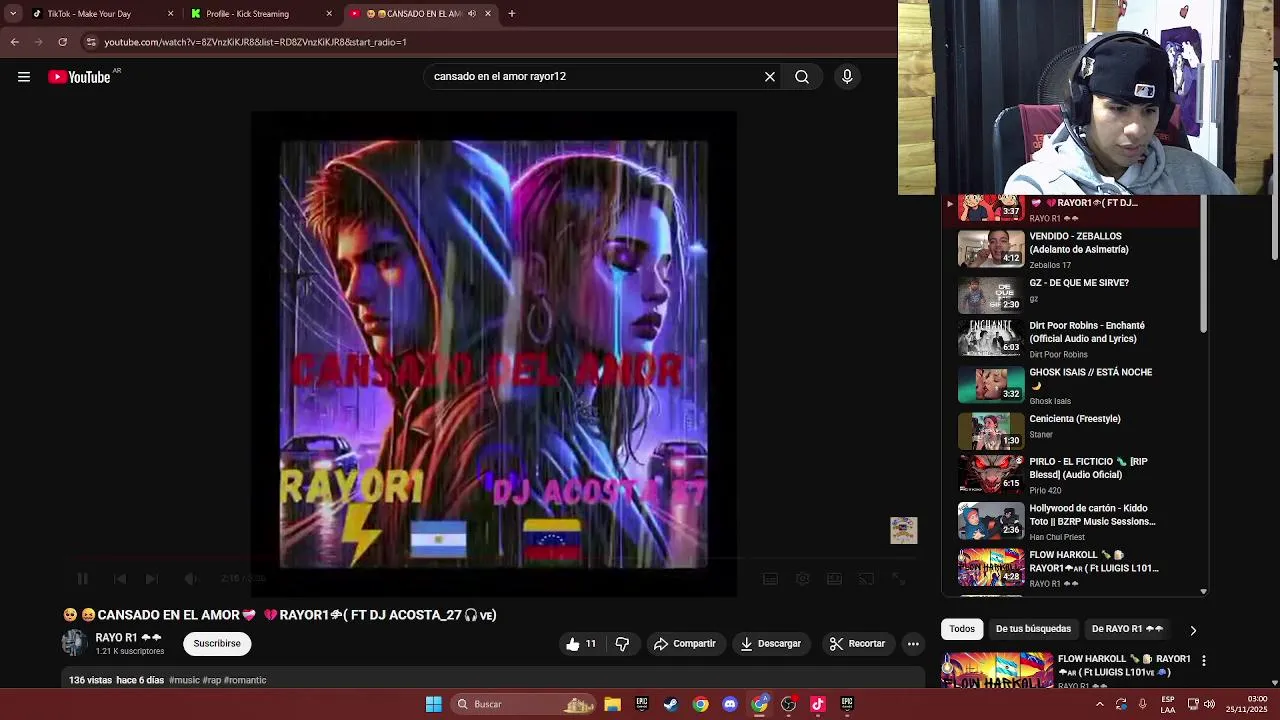Play Cenicienta (Freestyle) from playlist
Image resolution: width=1280 pixels, height=720 pixels.
point(1070,430)
